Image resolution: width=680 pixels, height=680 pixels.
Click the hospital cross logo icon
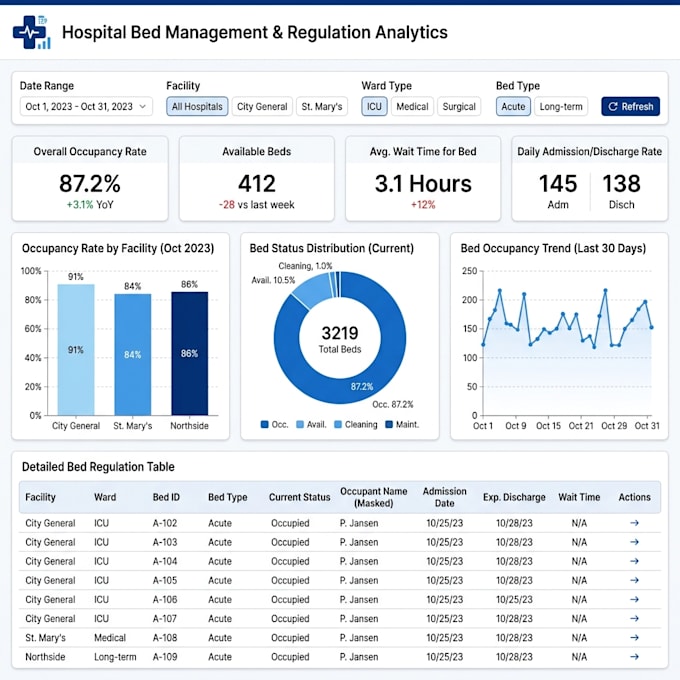coord(32,33)
